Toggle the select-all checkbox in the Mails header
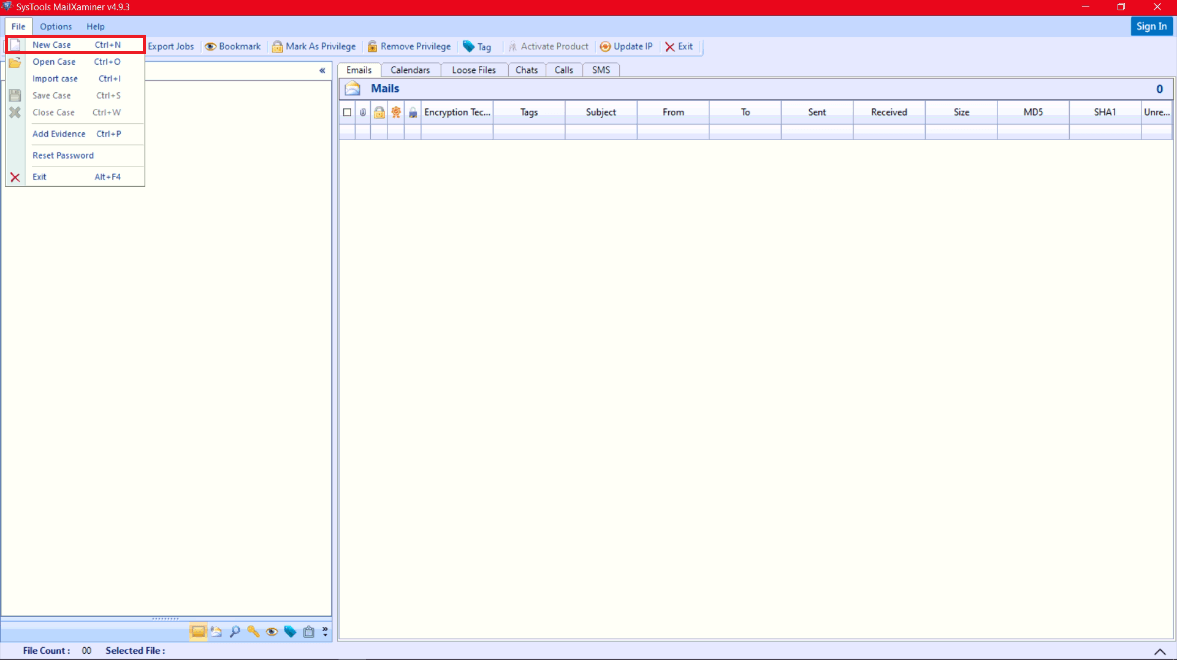The image size is (1177, 660). [347, 112]
